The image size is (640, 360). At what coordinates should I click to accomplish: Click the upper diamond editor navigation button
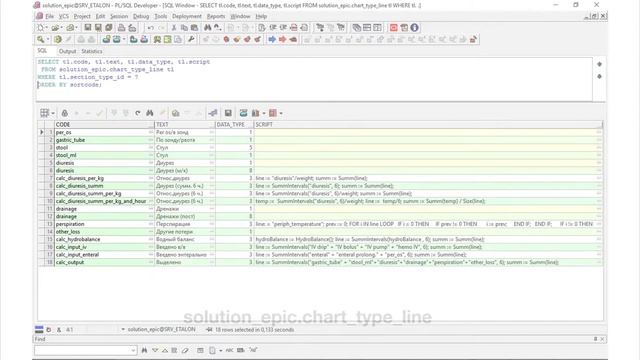(x=599, y=64)
